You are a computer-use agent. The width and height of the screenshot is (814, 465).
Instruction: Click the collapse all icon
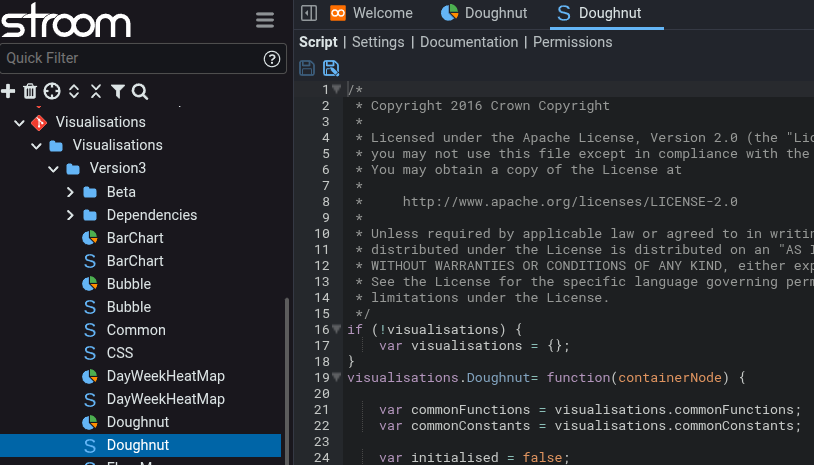[x=96, y=91]
